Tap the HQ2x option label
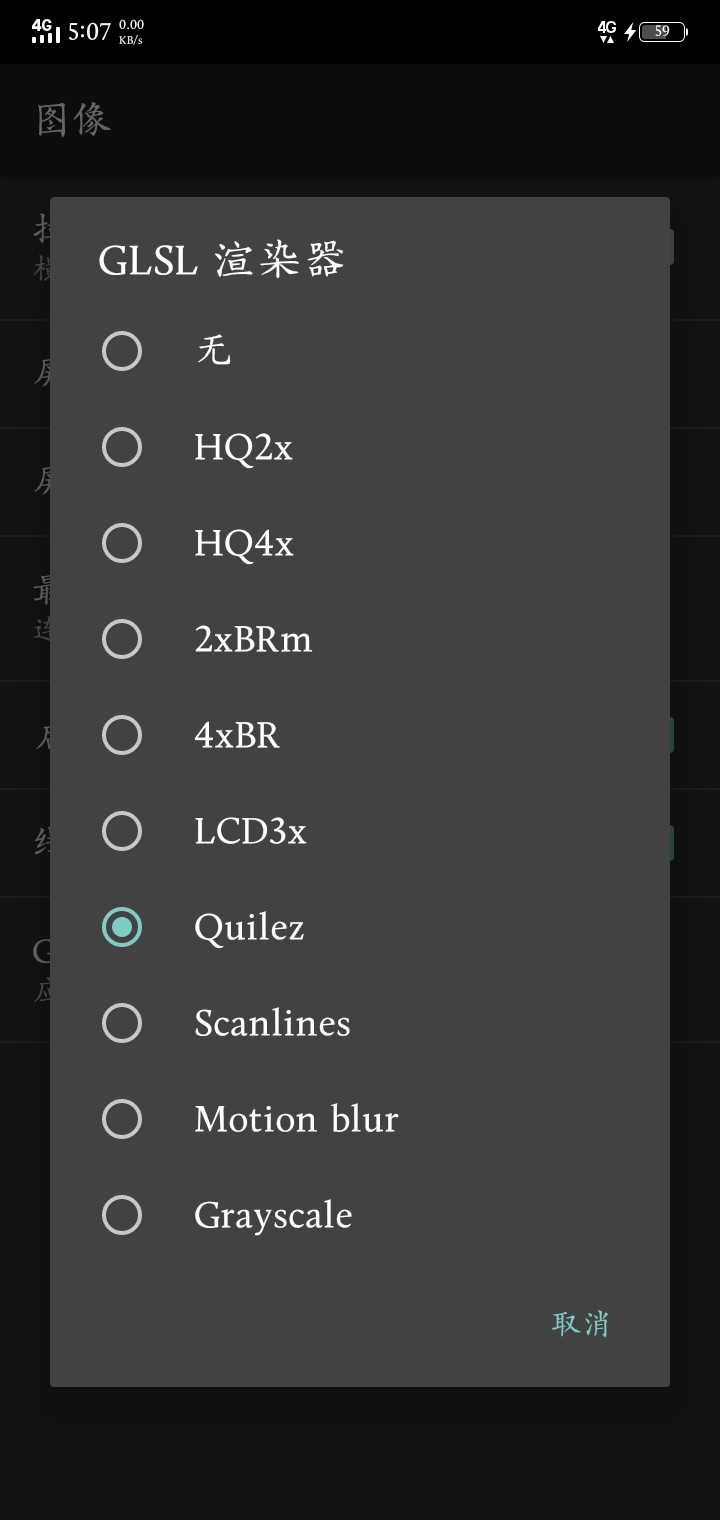Image resolution: width=720 pixels, height=1520 pixels. (x=243, y=448)
